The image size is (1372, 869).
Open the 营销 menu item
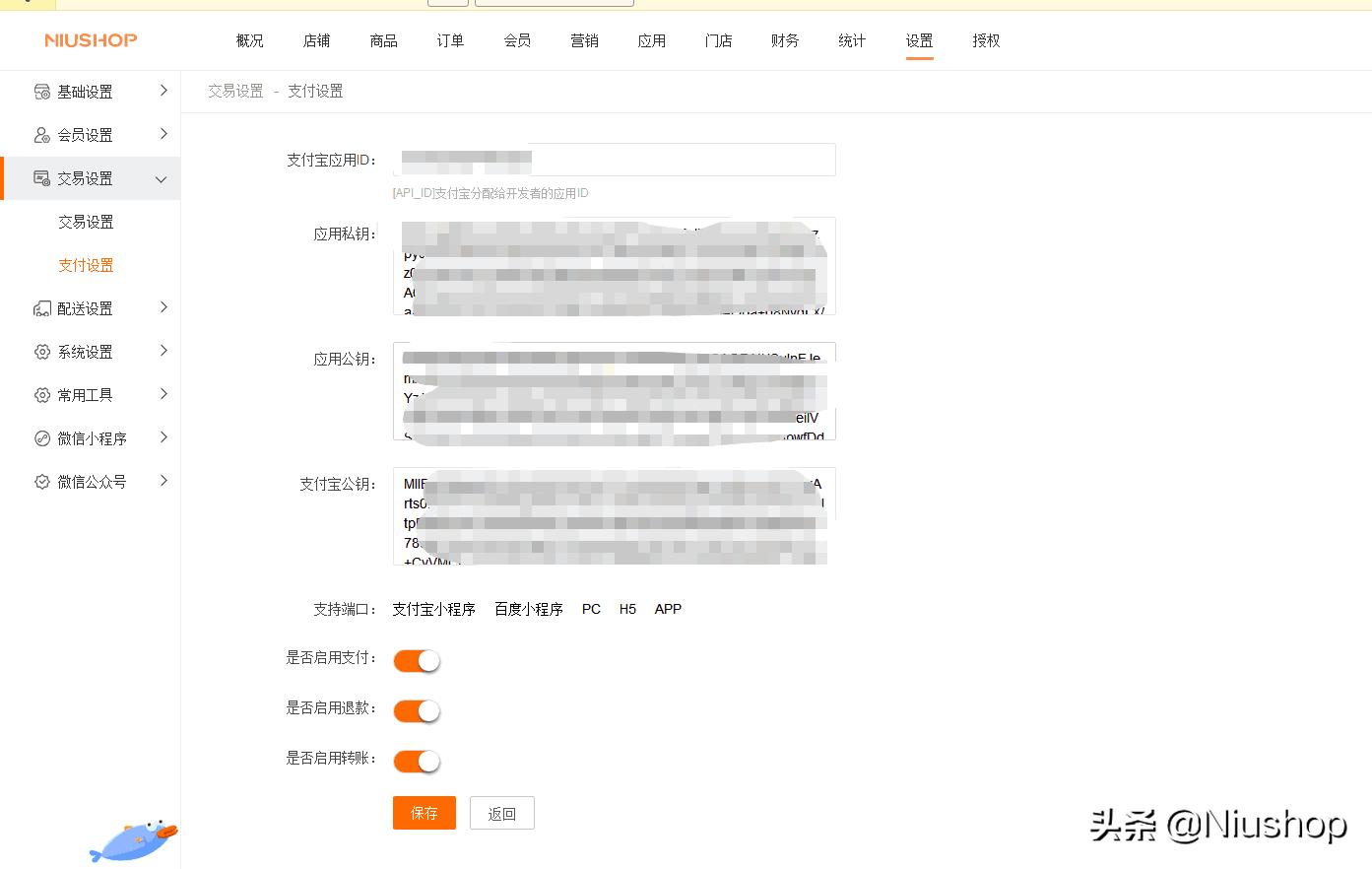click(x=584, y=40)
